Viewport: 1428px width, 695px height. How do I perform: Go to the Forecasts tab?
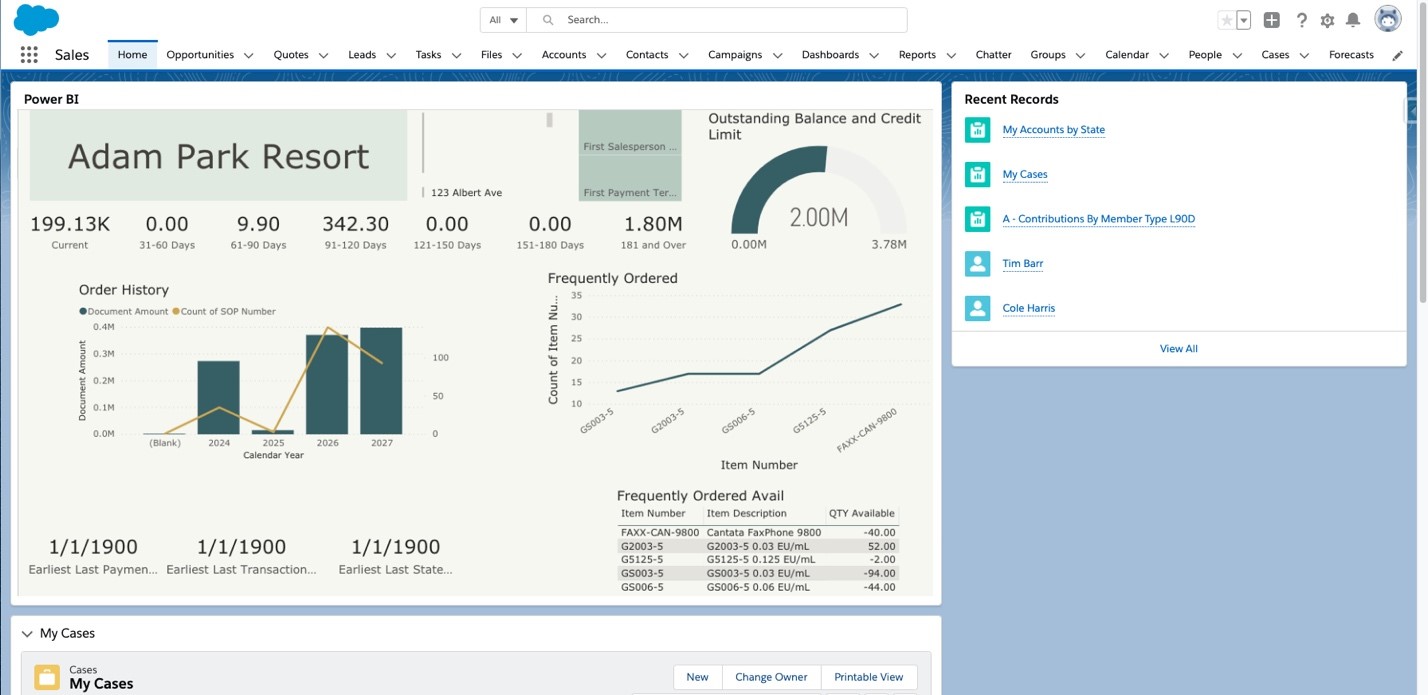click(1351, 55)
